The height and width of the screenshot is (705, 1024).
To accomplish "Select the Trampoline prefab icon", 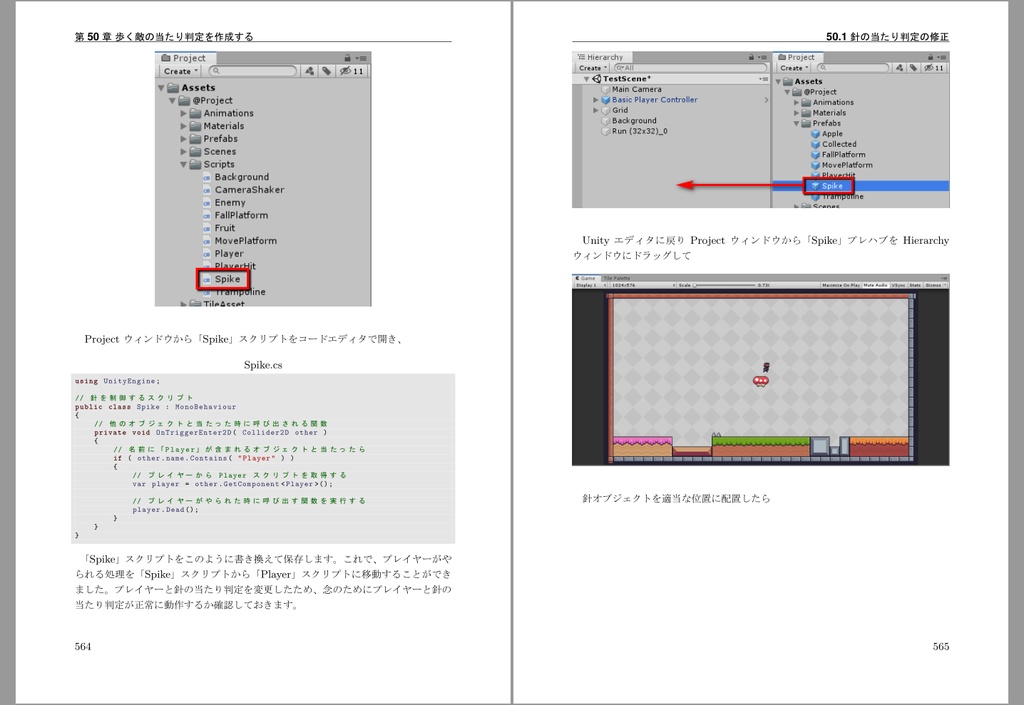I will click(x=815, y=196).
